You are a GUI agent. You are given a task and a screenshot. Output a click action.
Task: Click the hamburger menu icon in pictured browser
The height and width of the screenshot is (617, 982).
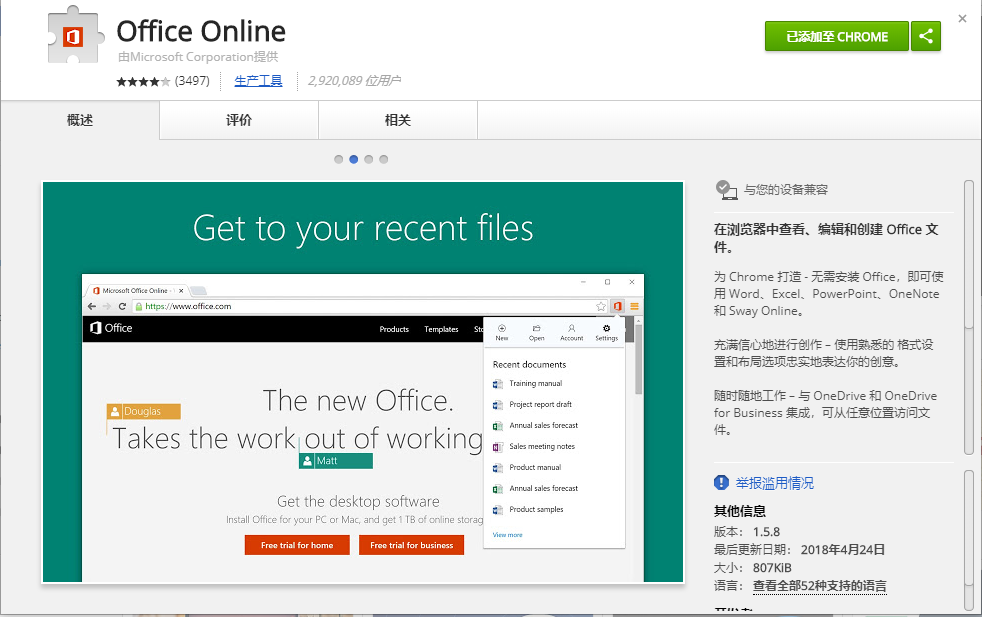click(634, 306)
